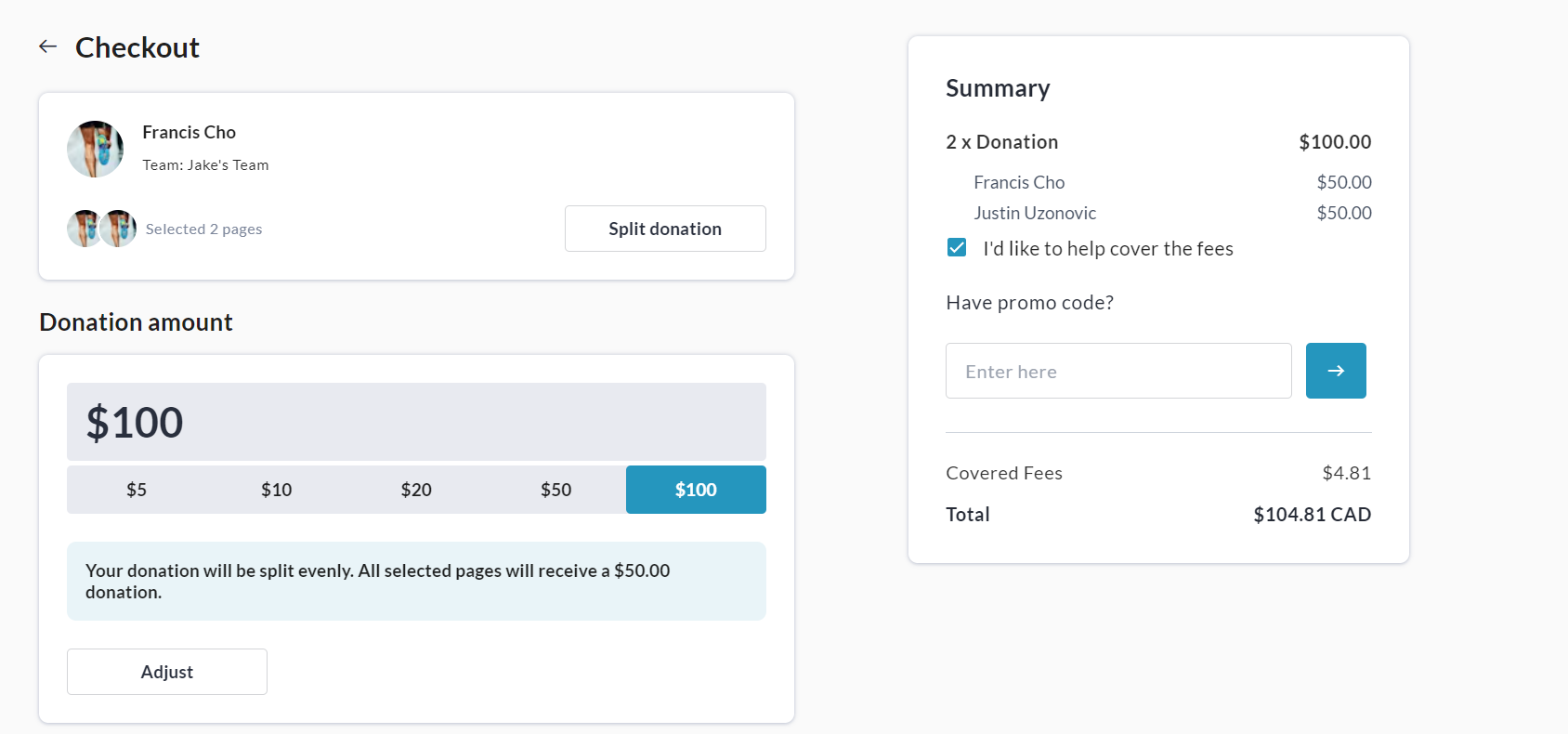This screenshot has height=734, width=1568.
Task: Click the I'd like to help cover fees label
Action: 1107,249
